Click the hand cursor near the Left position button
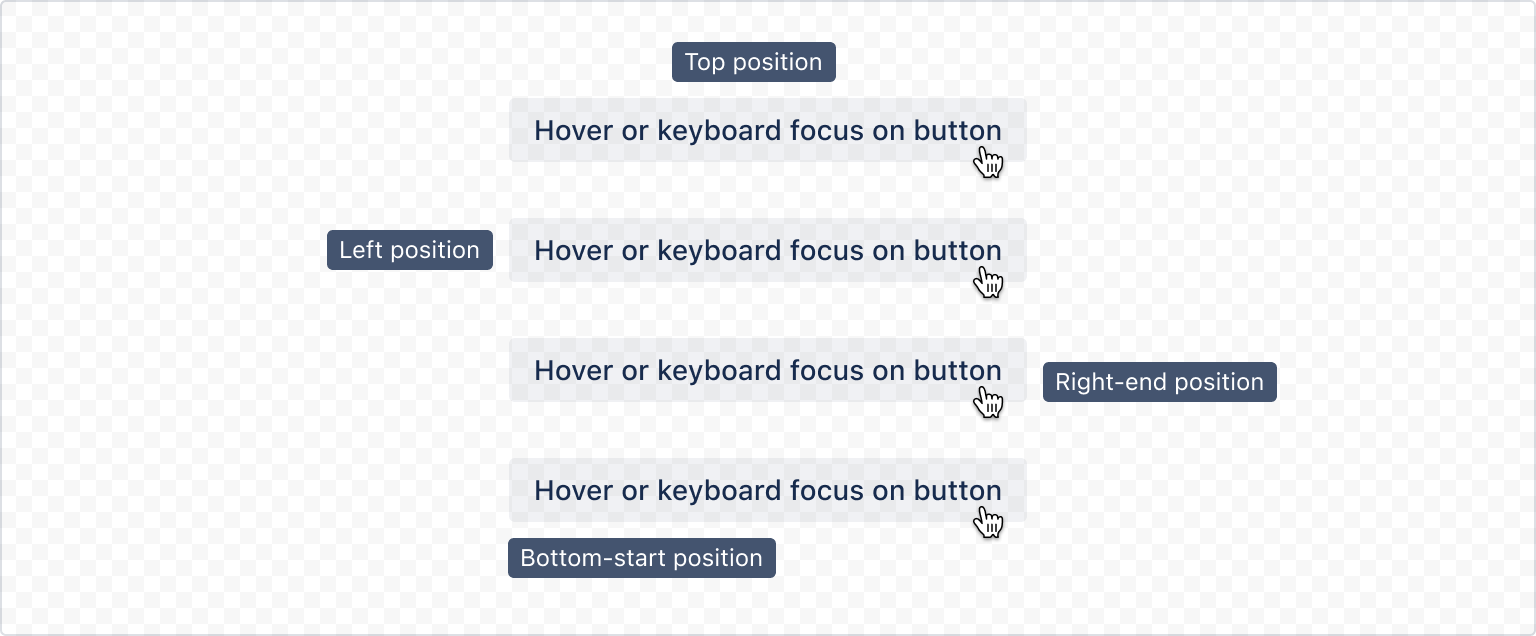Viewport: 1536px width, 636px height. (988, 283)
